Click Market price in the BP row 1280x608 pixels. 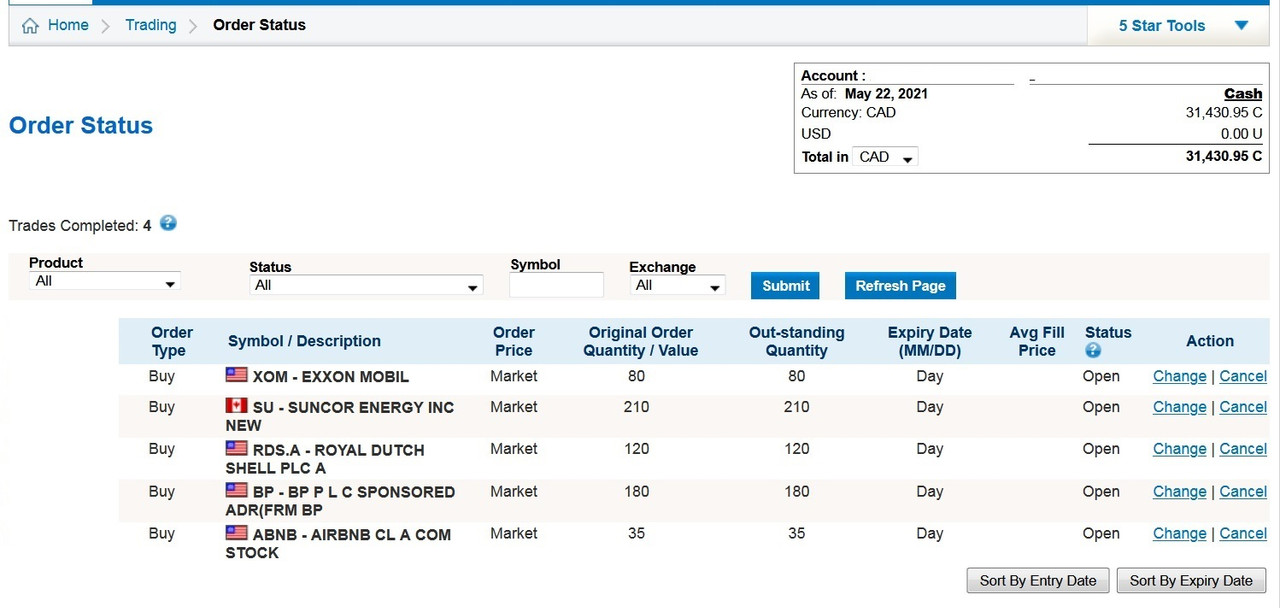click(x=514, y=491)
